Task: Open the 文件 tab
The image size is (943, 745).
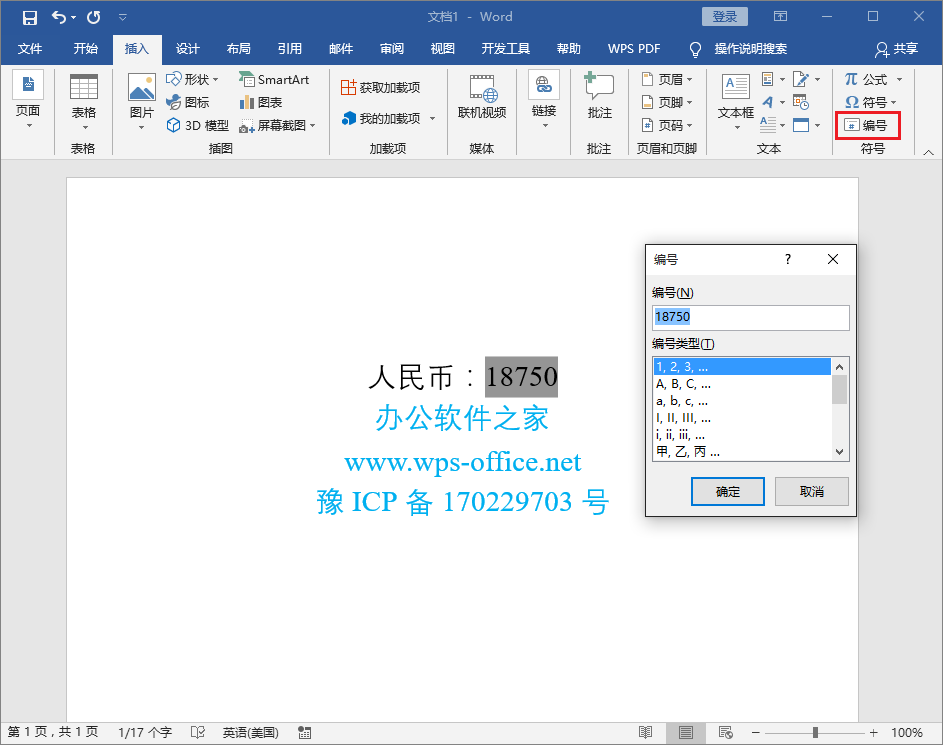Action: tap(29, 49)
